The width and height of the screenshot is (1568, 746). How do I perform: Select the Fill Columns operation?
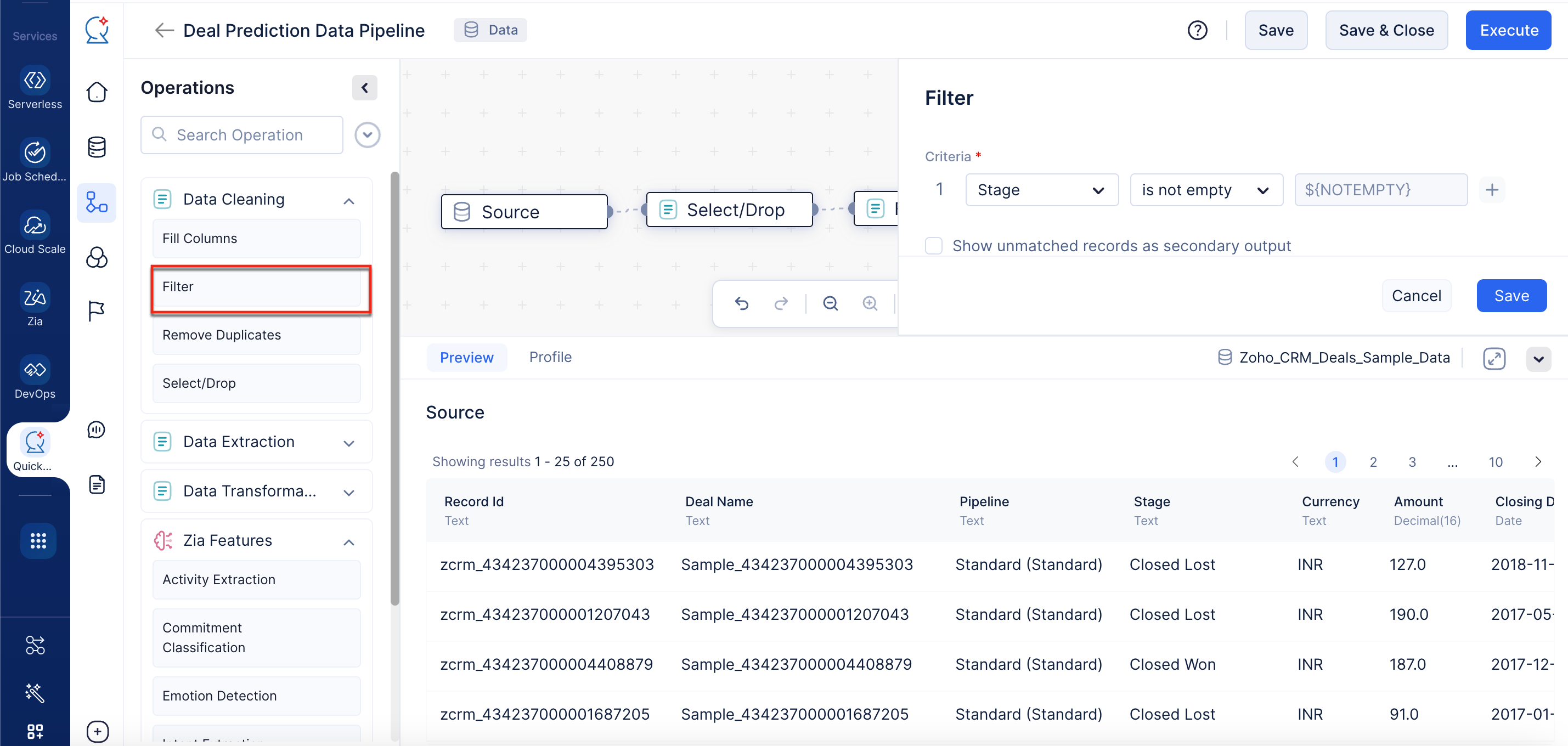pos(256,239)
